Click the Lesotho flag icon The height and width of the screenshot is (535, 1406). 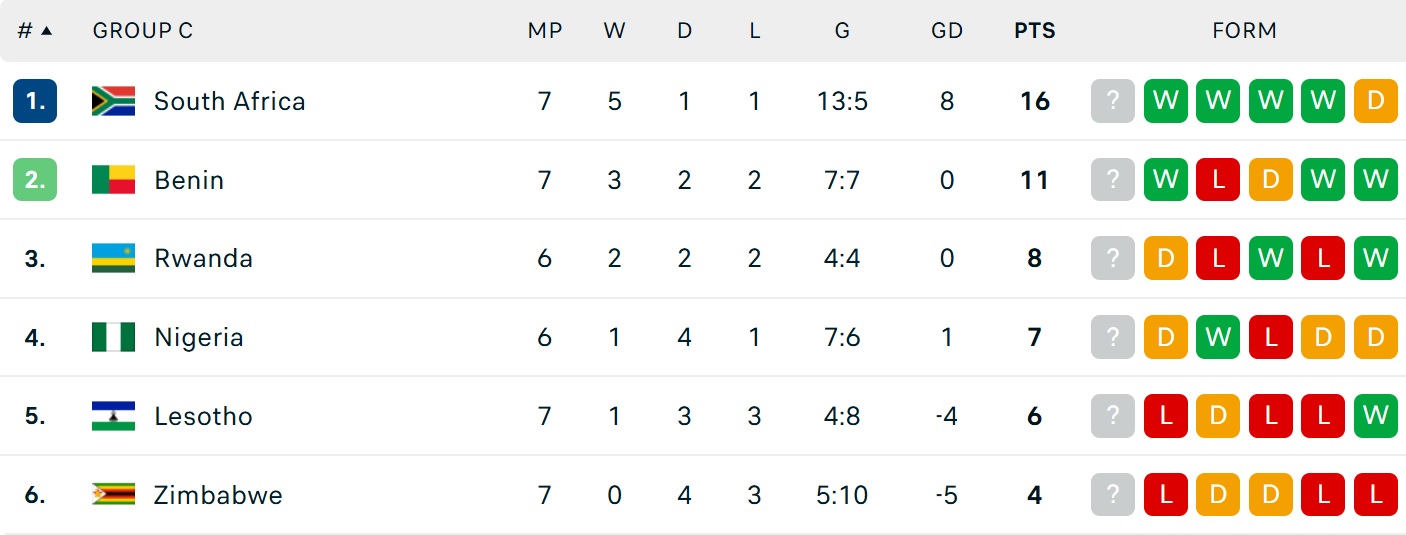click(113, 416)
